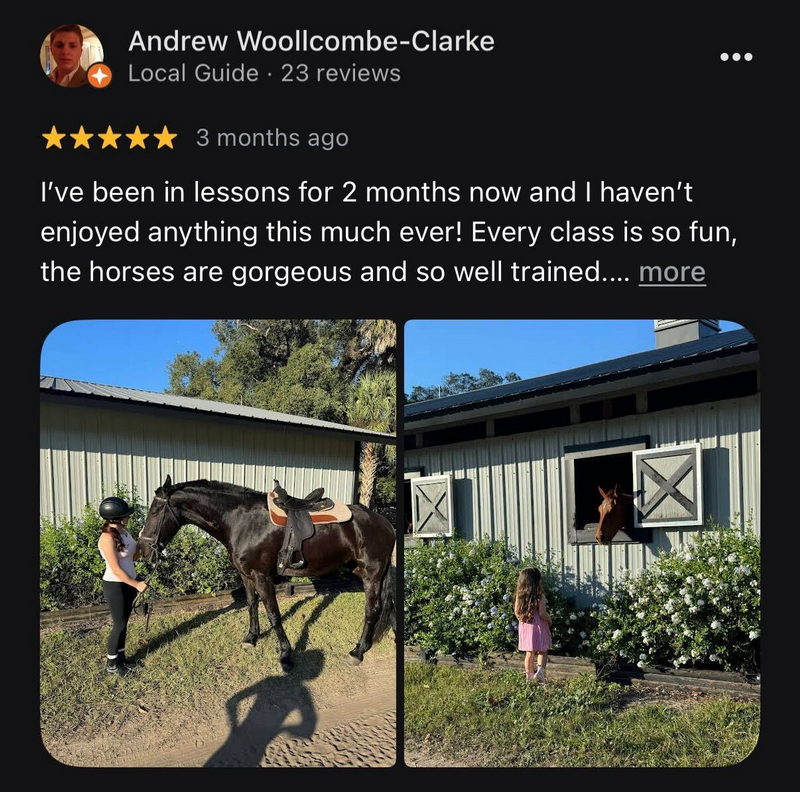Click the middle star of the rating
800x792 pixels.
109,138
